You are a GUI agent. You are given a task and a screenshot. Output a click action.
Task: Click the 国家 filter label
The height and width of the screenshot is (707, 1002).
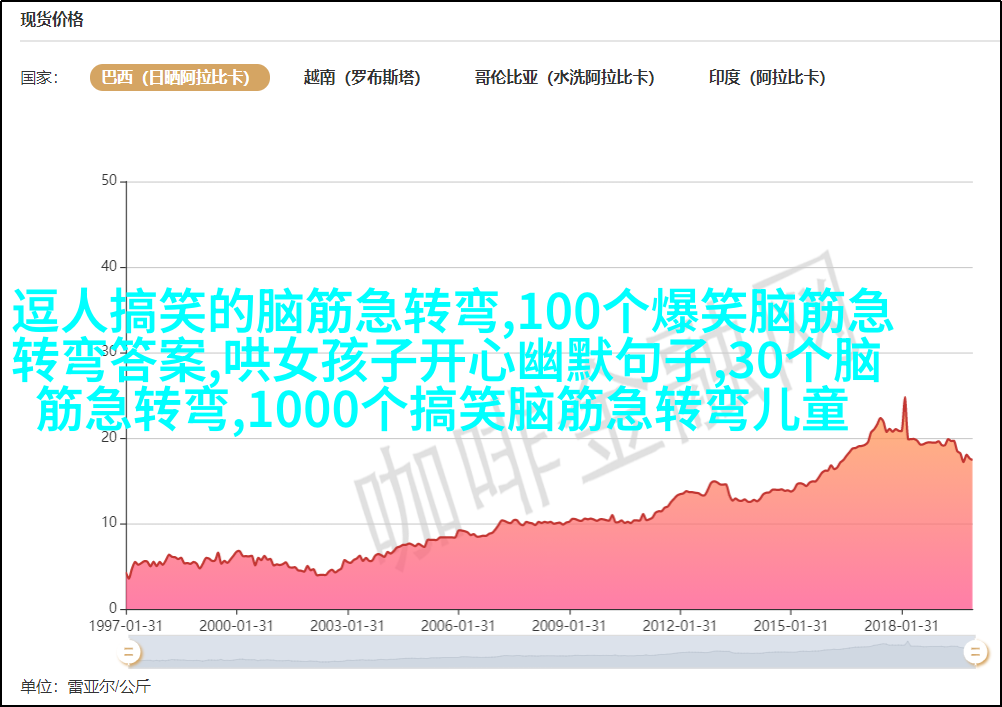39,78
